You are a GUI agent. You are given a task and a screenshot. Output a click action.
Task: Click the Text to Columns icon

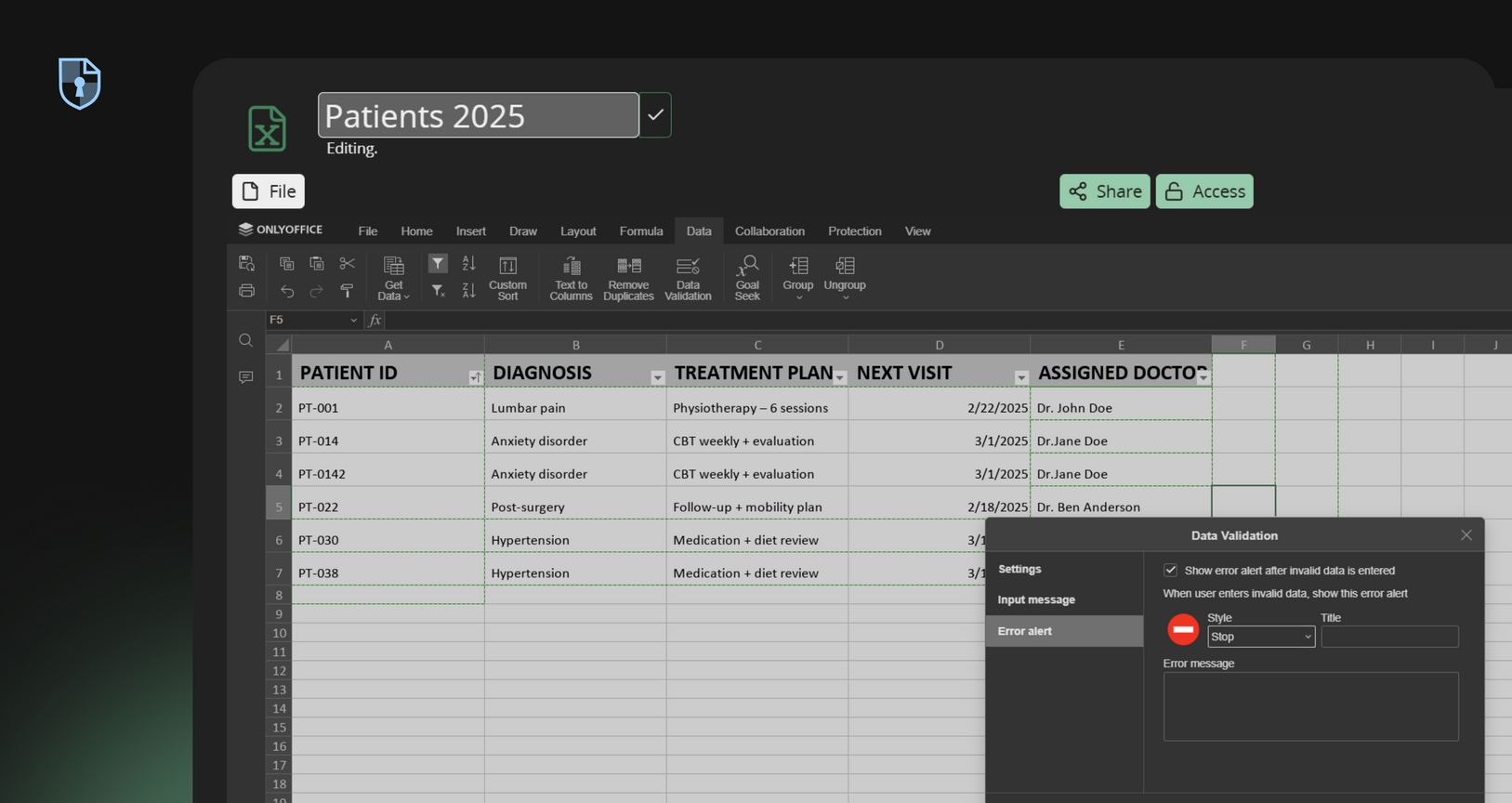click(571, 277)
